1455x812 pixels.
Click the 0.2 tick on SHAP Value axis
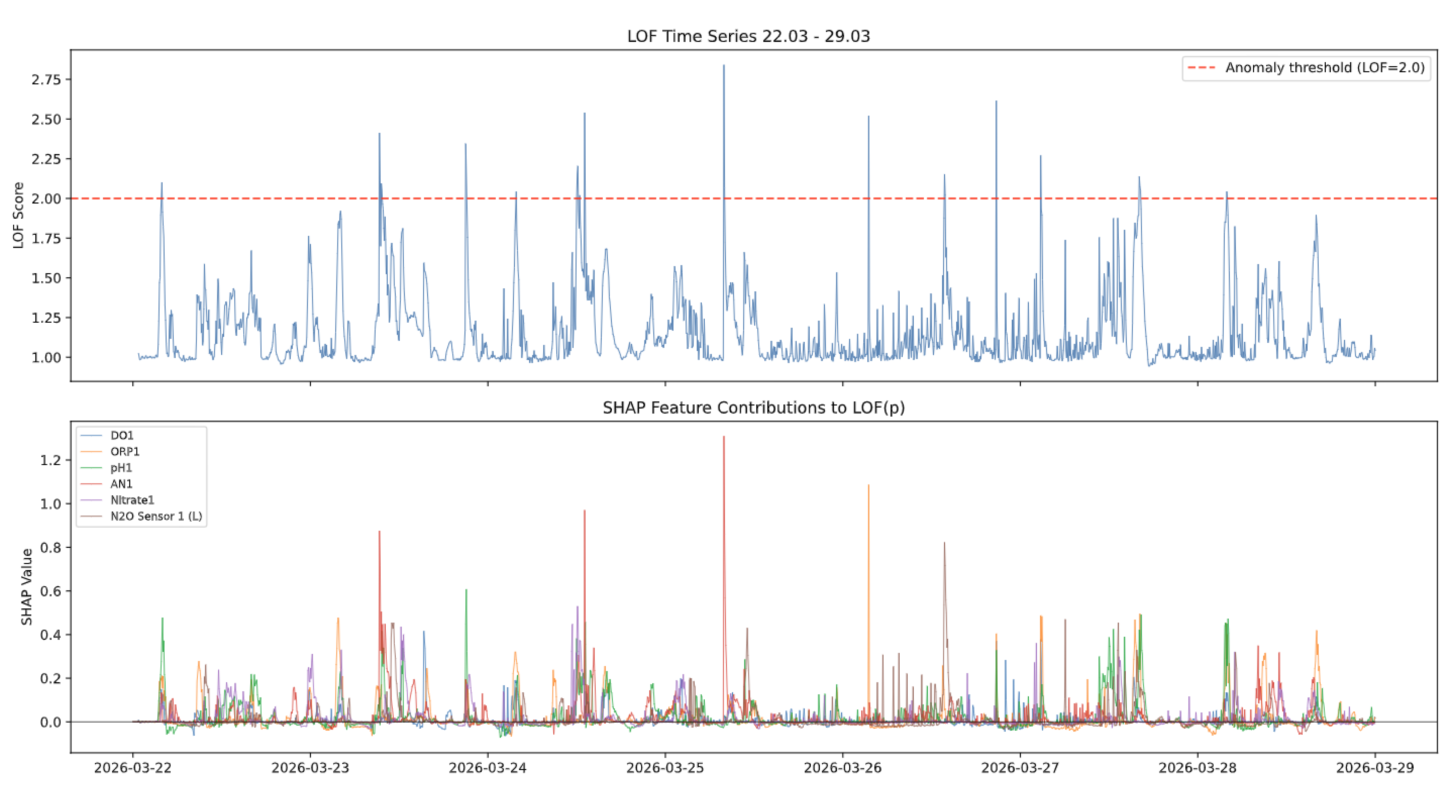click(51, 678)
